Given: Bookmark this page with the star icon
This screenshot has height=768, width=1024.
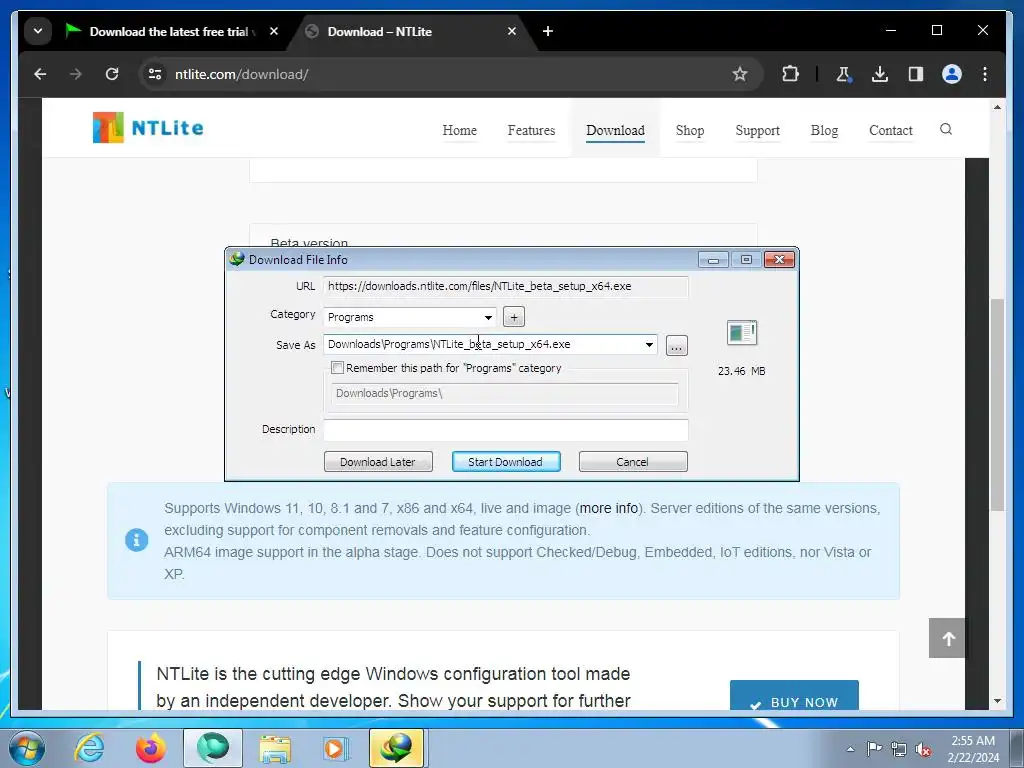Looking at the screenshot, I should [x=739, y=74].
